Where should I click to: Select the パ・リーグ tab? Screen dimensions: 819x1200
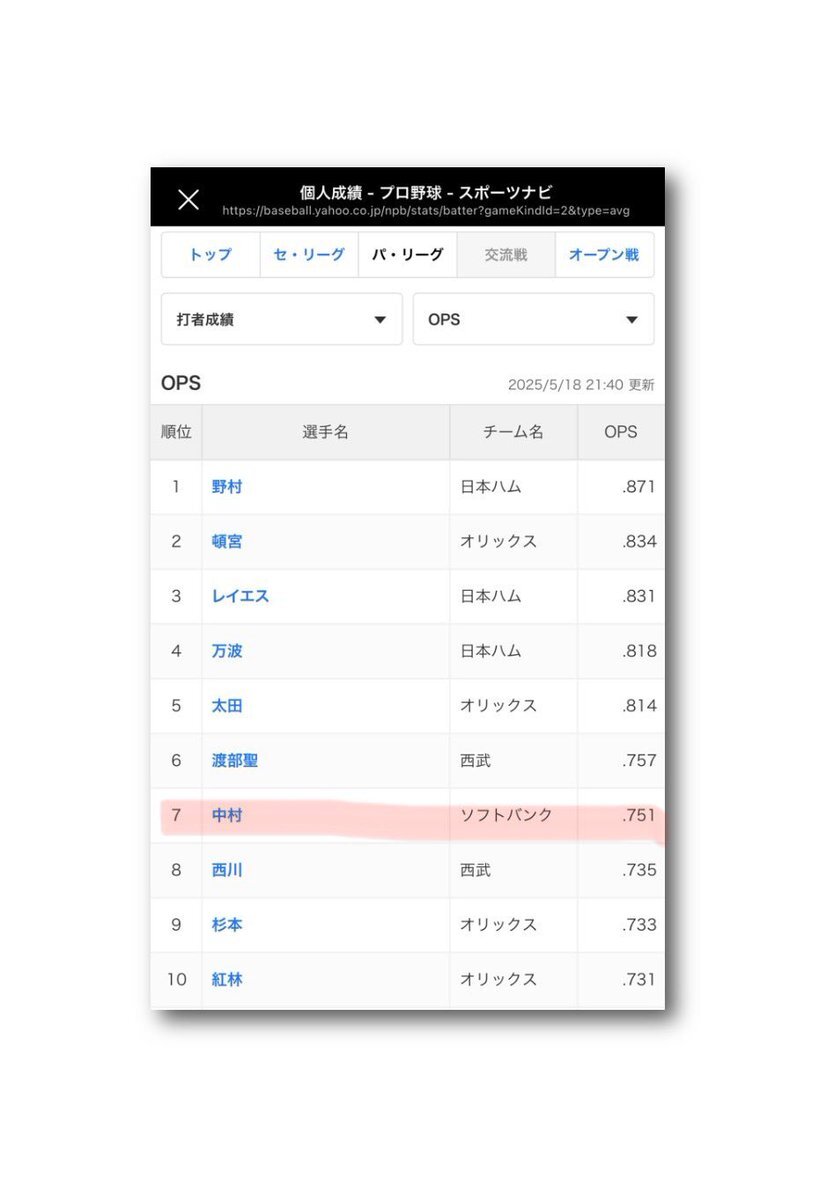tap(408, 255)
